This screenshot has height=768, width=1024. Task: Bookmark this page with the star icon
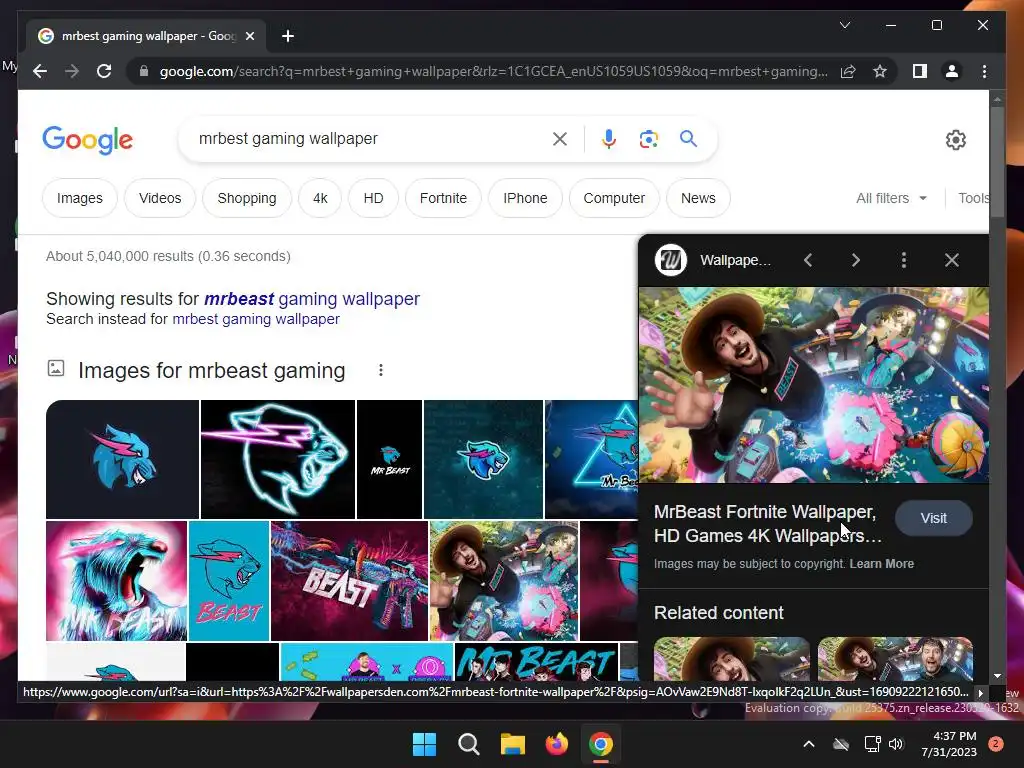click(x=880, y=71)
